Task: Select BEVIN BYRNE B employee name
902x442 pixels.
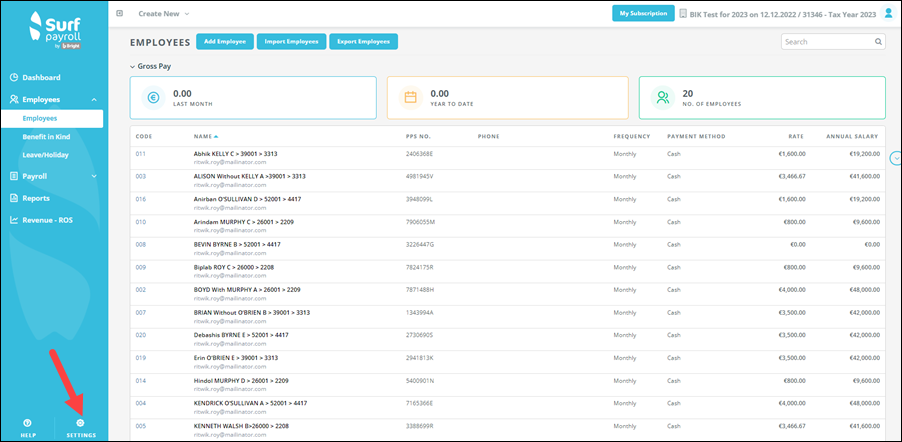Action: (x=237, y=245)
